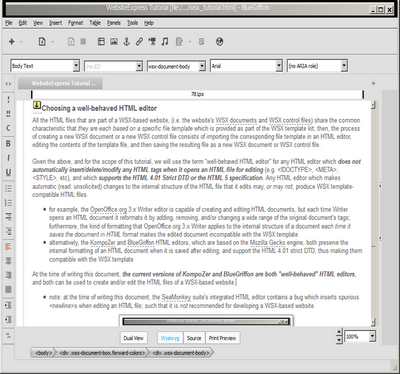Open the Body Text paragraph format dropdown

click(x=76, y=66)
